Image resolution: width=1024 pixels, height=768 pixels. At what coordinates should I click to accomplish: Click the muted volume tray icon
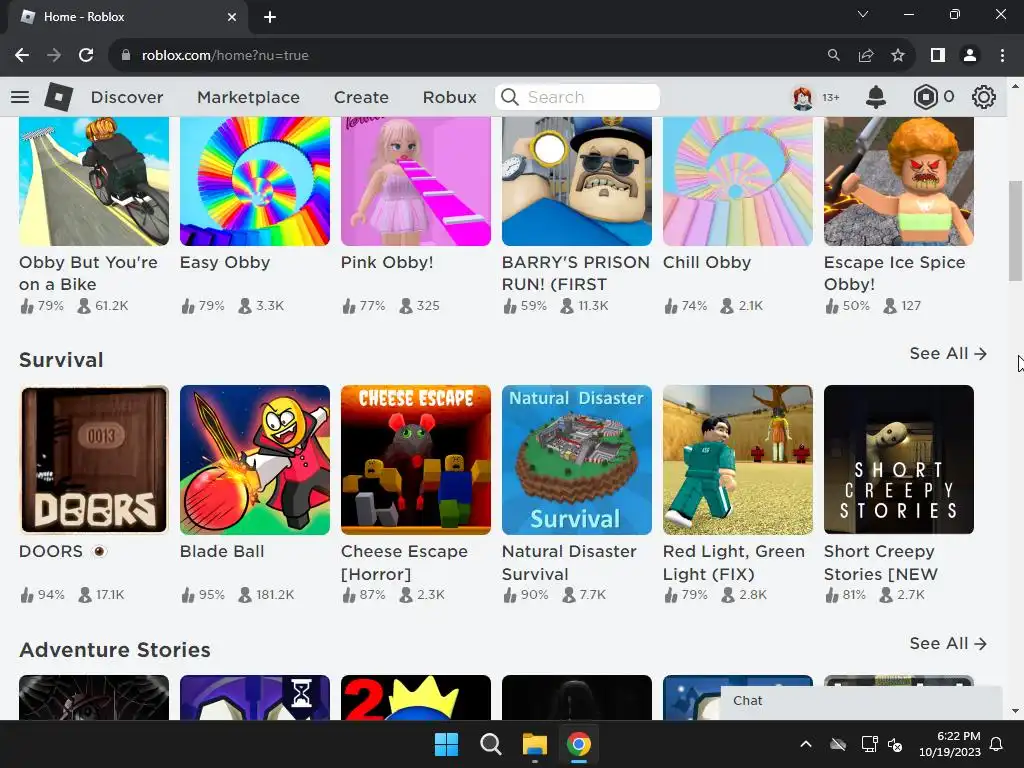895,744
